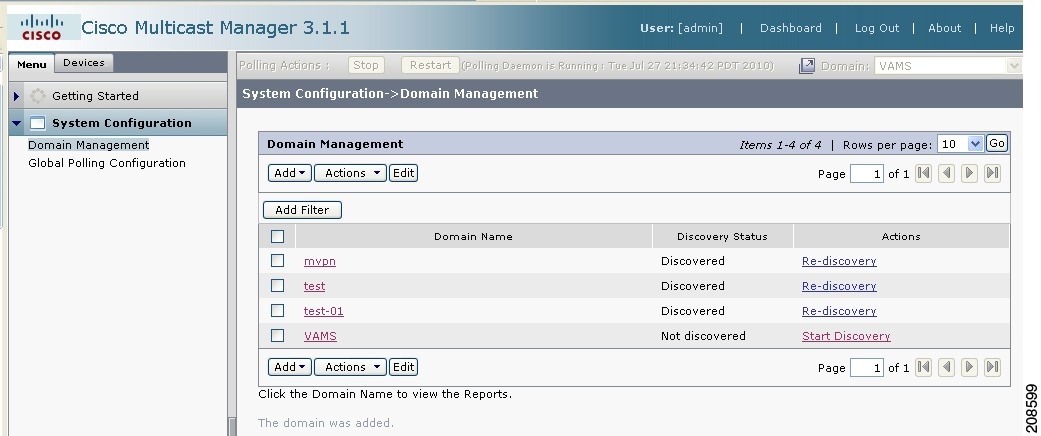The width and height of the screenshot is (1041, 436).
Task: Select the test-01 domain checkbox
Action: 278,311
